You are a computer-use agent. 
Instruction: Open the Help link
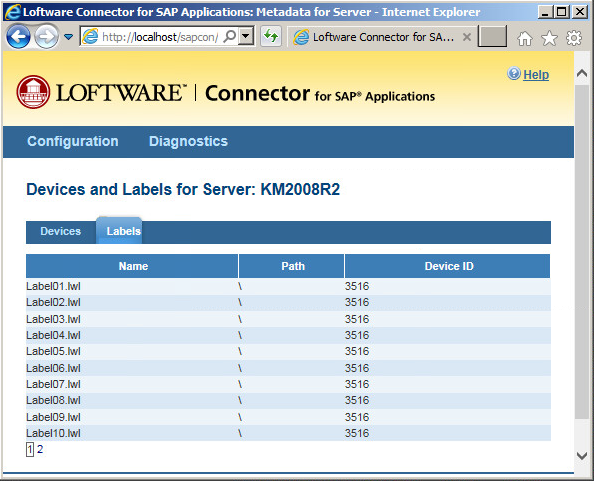(536, 75)
